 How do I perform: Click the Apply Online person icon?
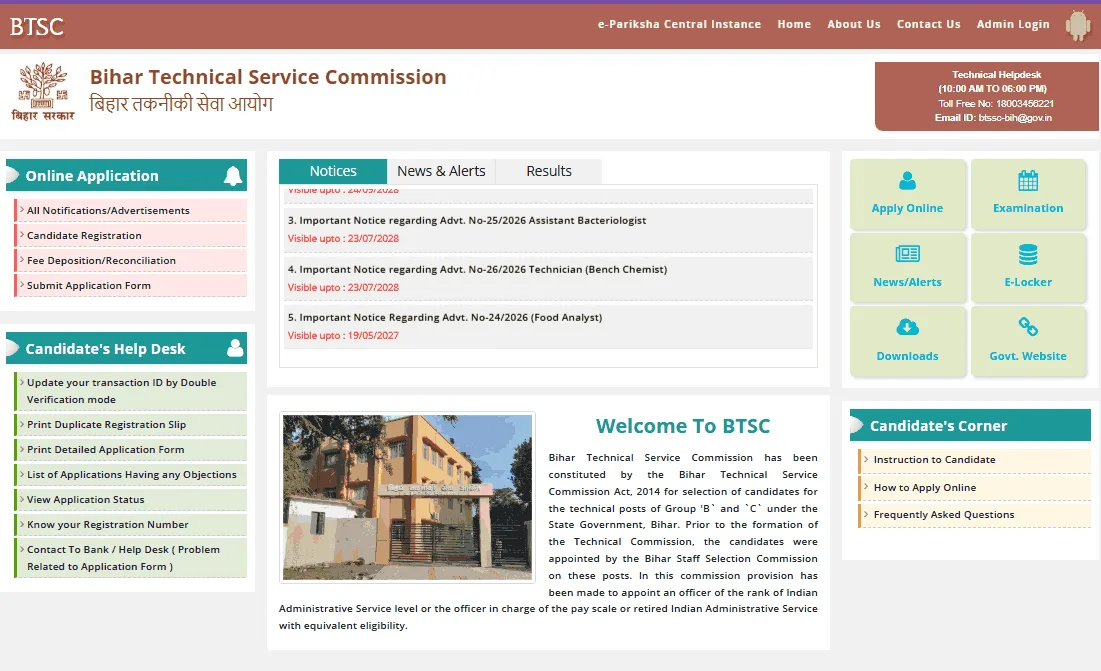click(x=907, y=181)
